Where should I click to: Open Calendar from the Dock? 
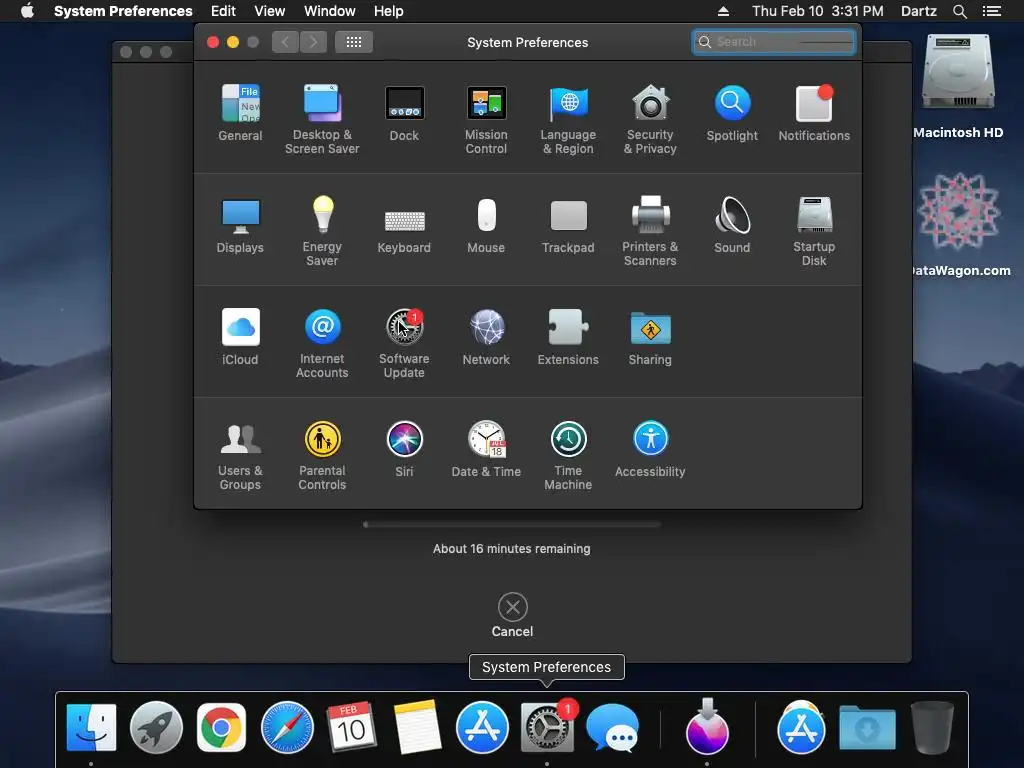coord(351,727)
